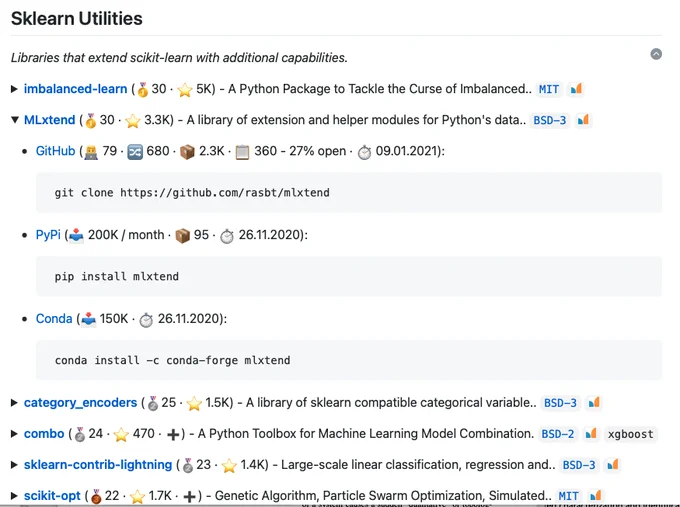Click star icon on MLxtend row
Viewport: 680px width, 507px height.
click(x=133, y=121)
